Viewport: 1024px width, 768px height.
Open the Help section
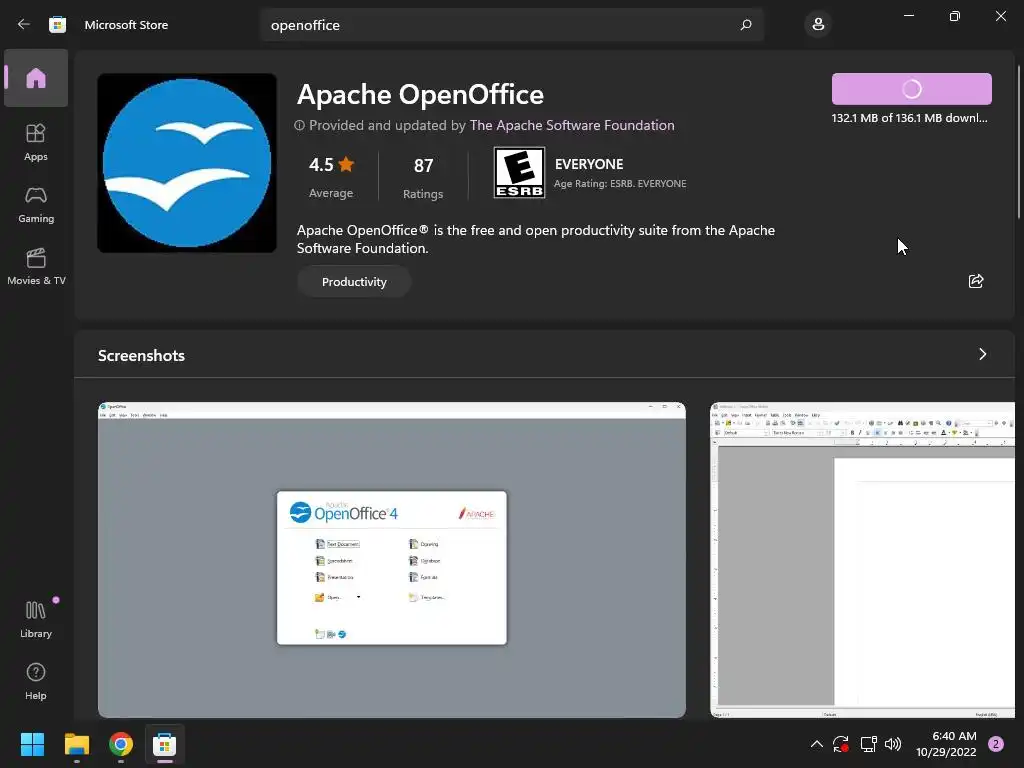coord(36,682)
